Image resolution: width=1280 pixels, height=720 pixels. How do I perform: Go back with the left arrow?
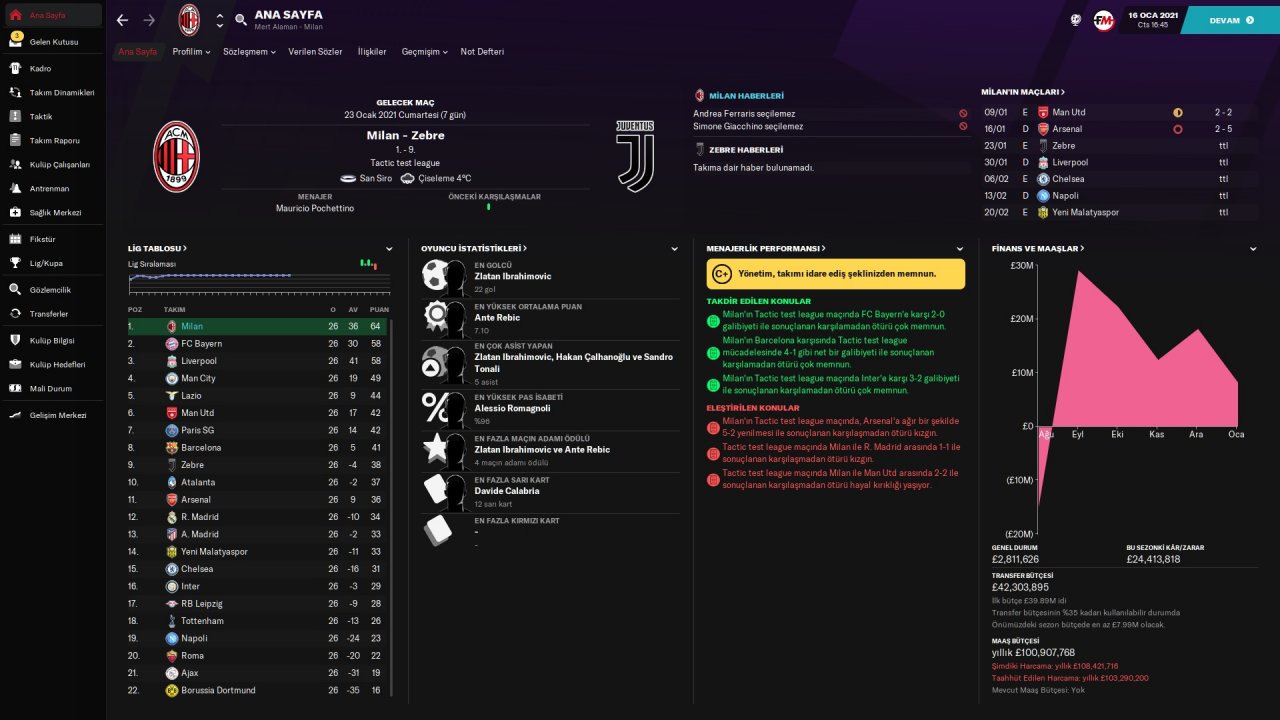(122, 20)
